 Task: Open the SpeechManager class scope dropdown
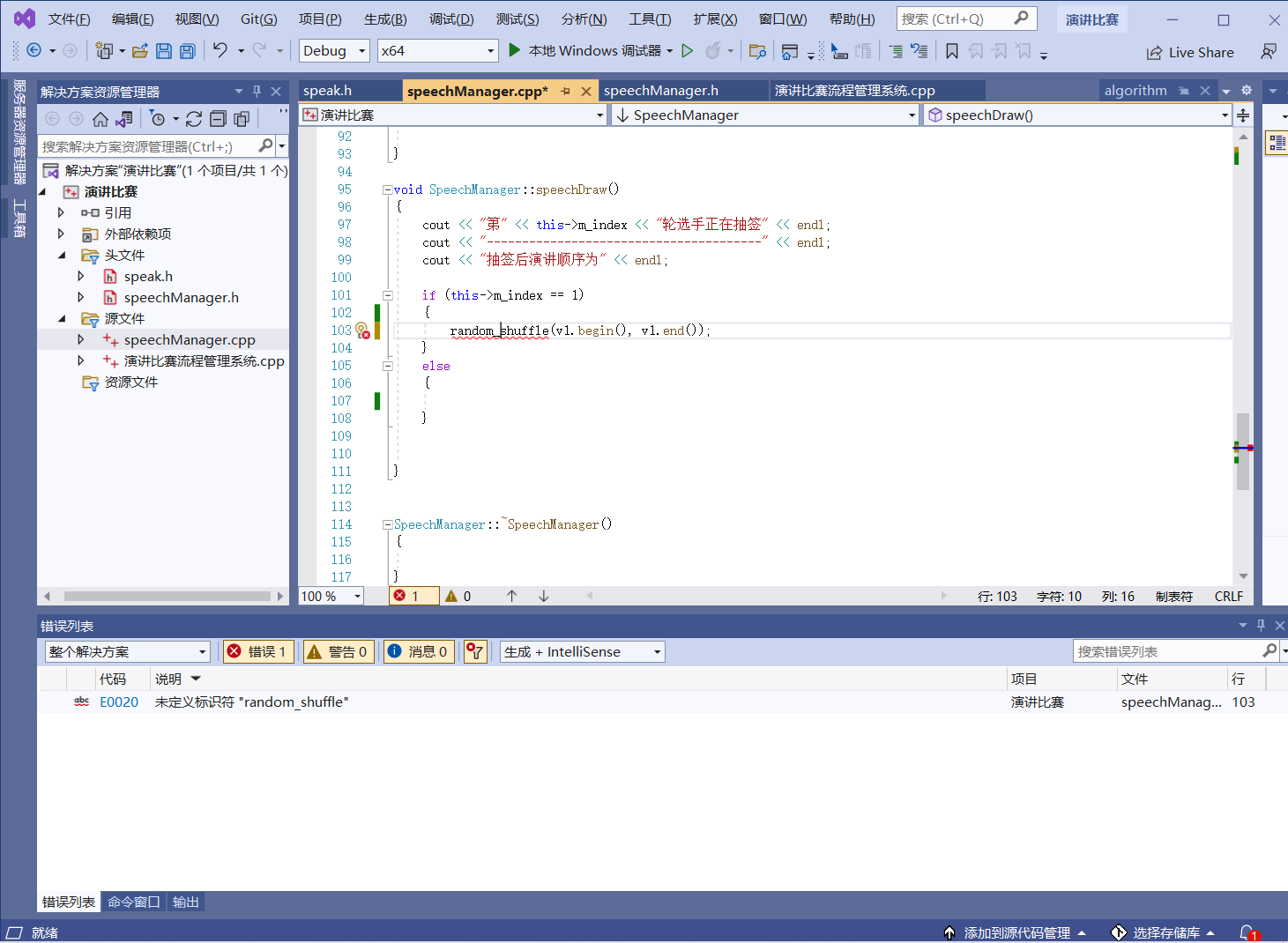pos(765,115)
